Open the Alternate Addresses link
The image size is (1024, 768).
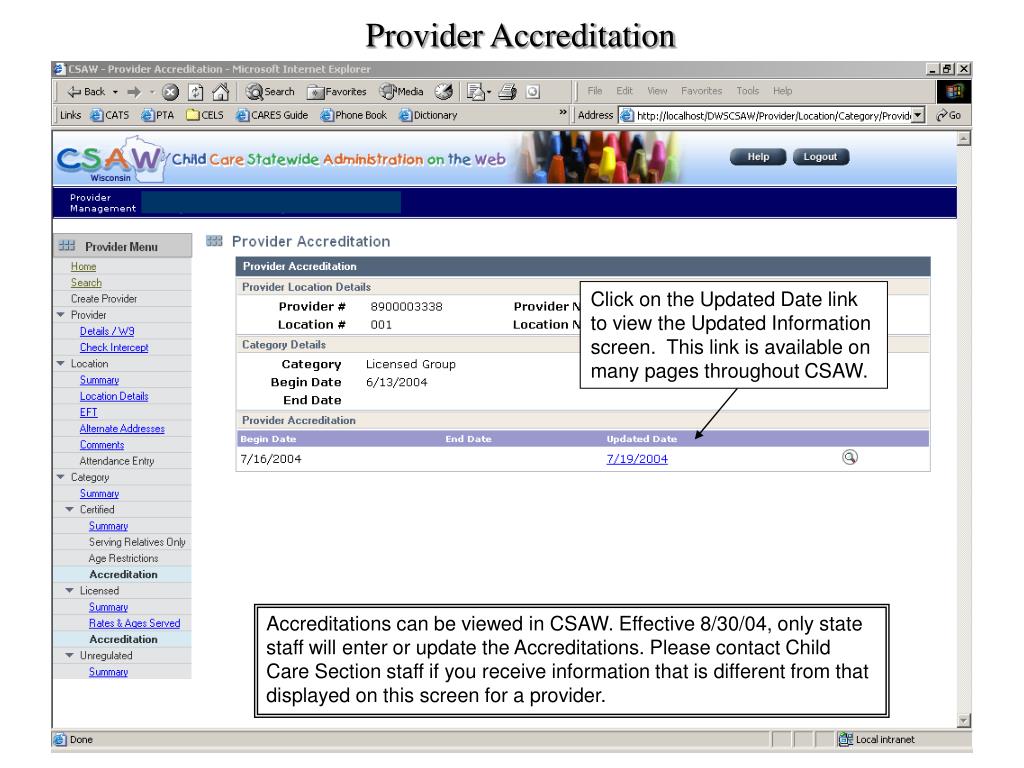(122, 428)
